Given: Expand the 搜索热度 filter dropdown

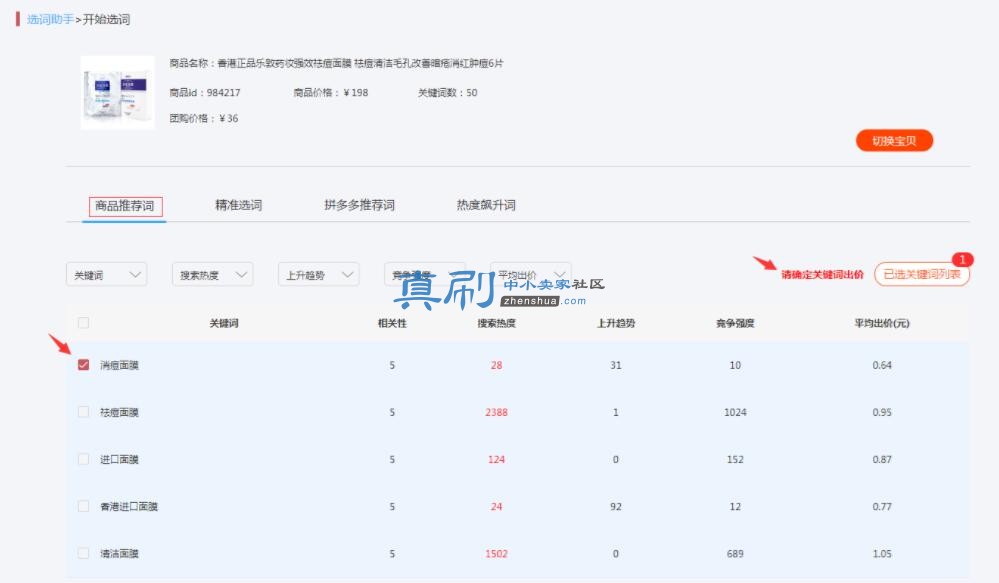Looking at the screenshot, I should 213,275.
